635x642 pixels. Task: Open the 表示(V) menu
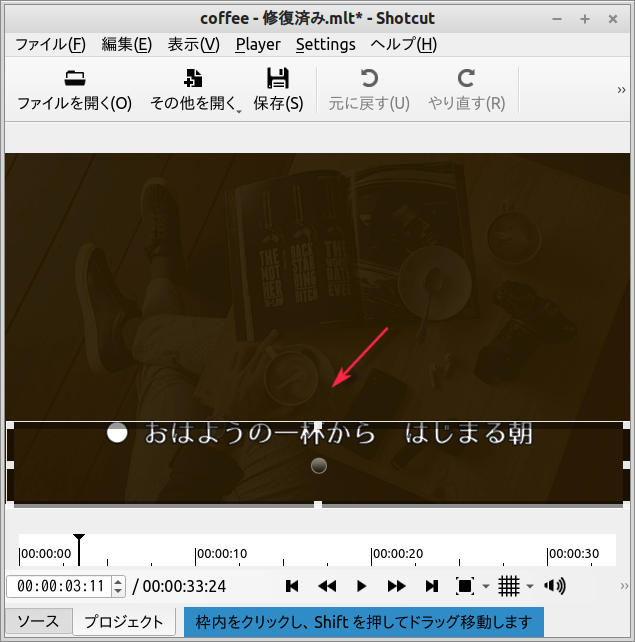[x=194, y=44]
